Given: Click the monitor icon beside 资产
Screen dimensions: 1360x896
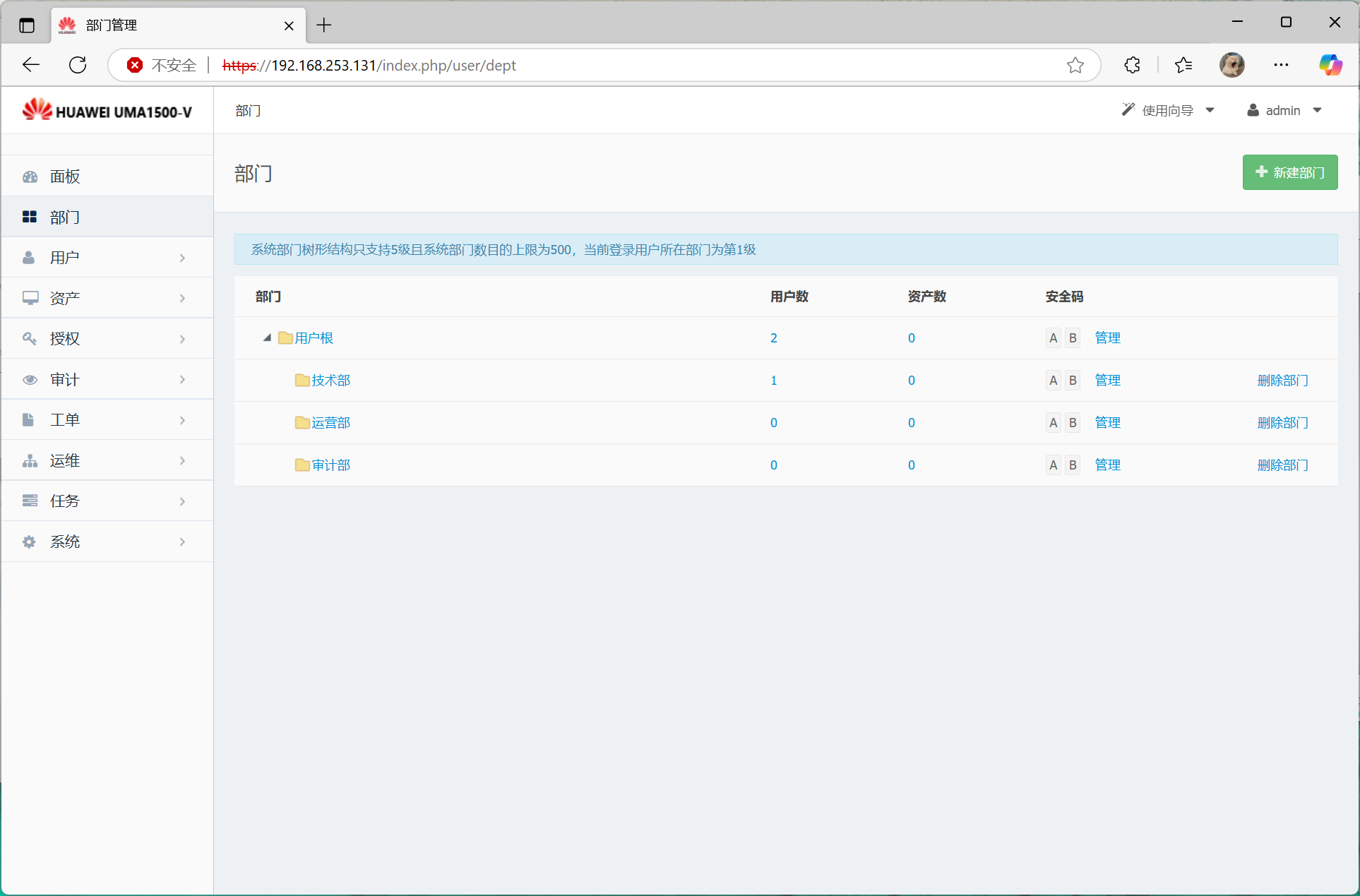Looking at the screenshot, I should pos(30,298).
